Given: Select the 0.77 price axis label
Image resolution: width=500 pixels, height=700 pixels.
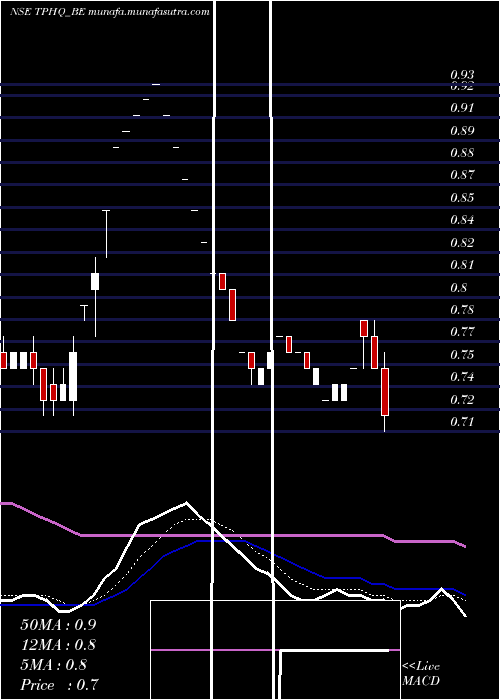Looking at the screenshot, I should pos(462,332).
